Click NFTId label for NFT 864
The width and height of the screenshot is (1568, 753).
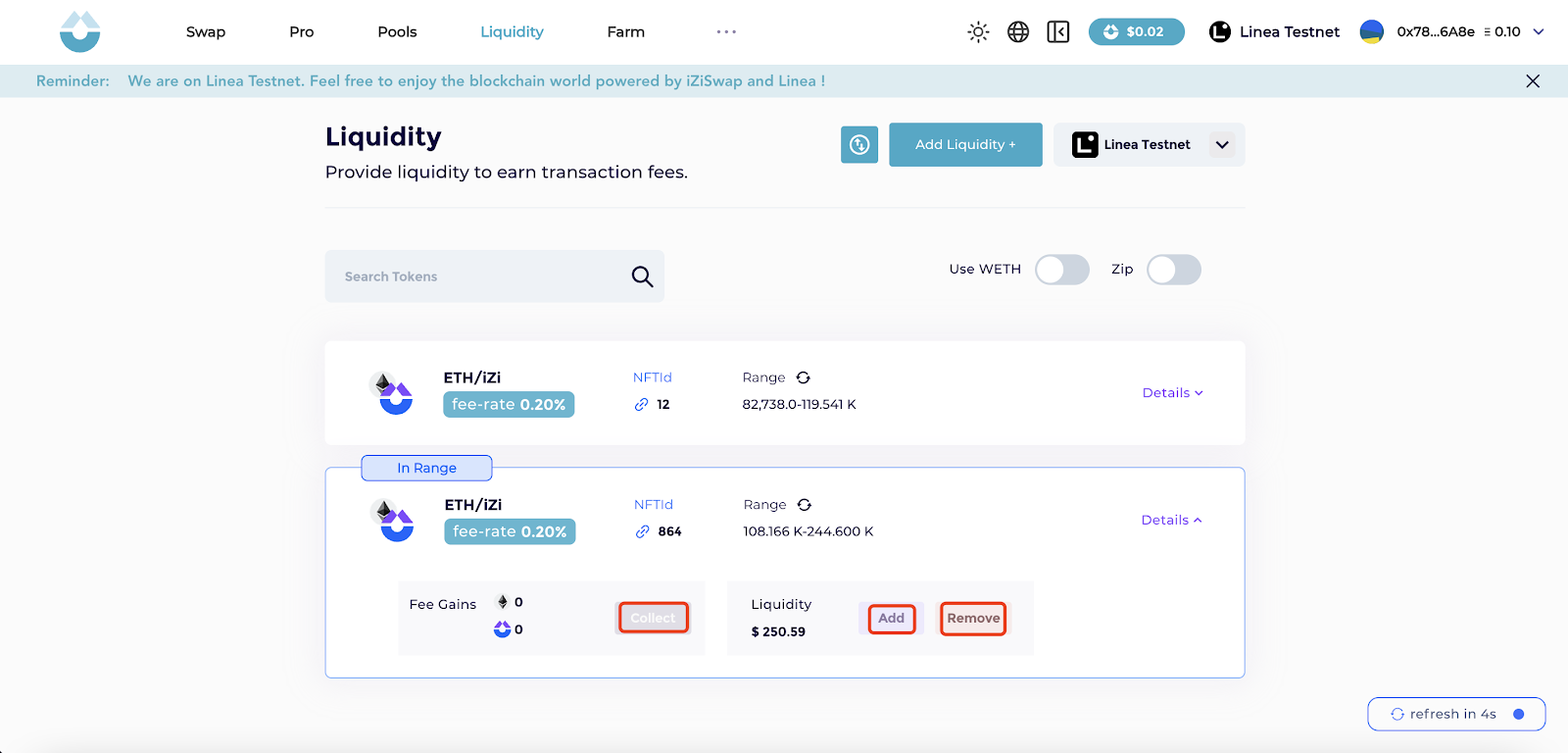pyautogui.click(x=654, y=505)
